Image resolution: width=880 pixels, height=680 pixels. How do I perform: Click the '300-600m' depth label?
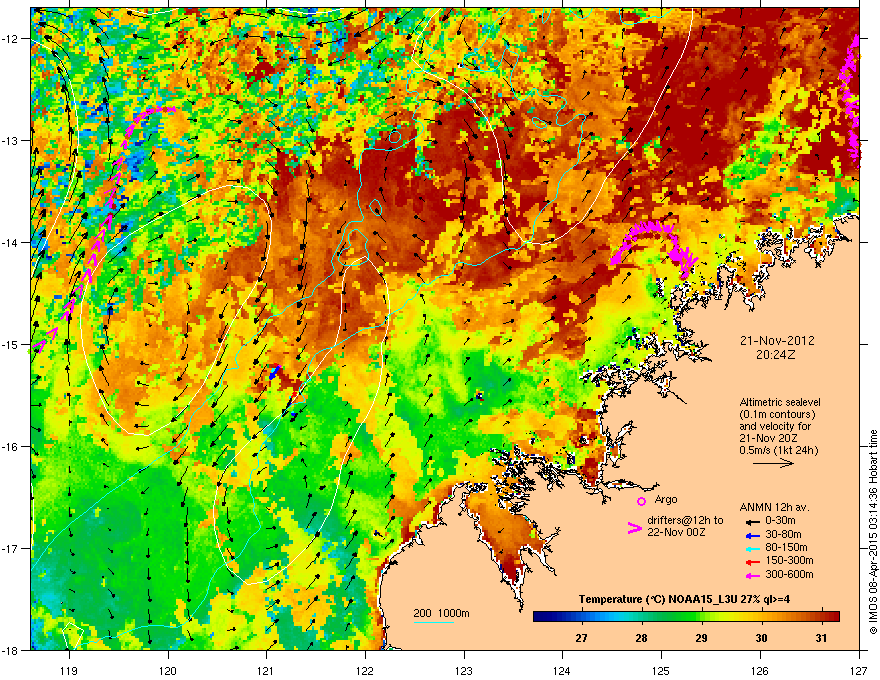pyautogui.click(x=789, y=574)
